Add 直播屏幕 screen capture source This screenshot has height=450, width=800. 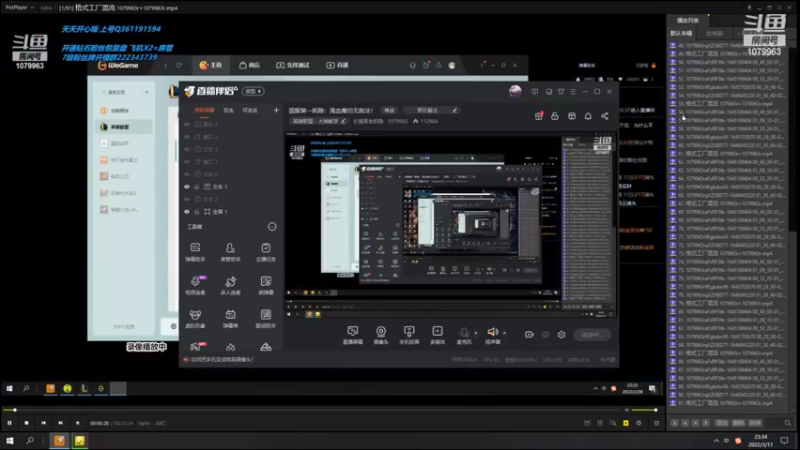coord(353,335)
